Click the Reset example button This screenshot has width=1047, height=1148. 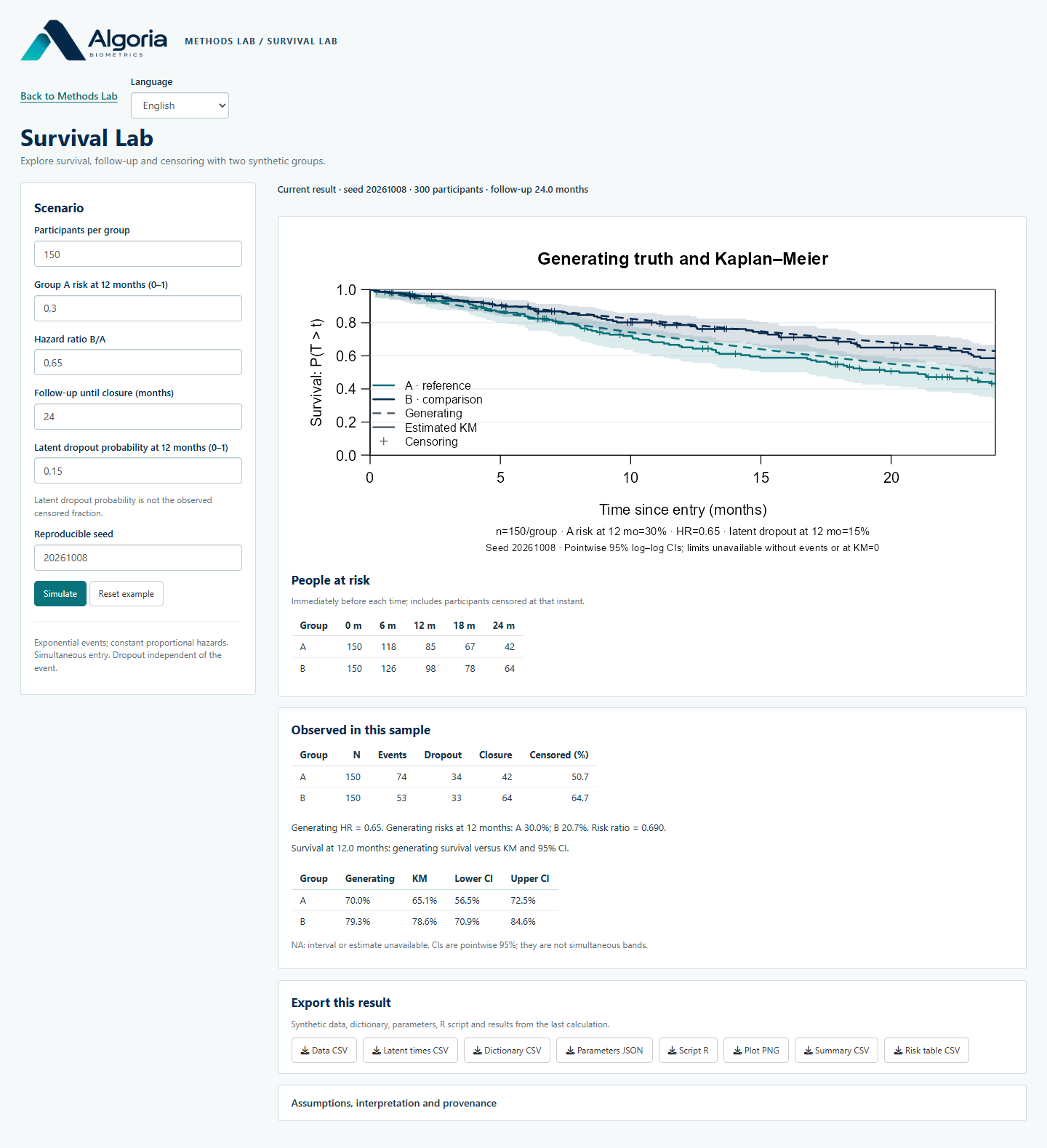coord(127,594)
